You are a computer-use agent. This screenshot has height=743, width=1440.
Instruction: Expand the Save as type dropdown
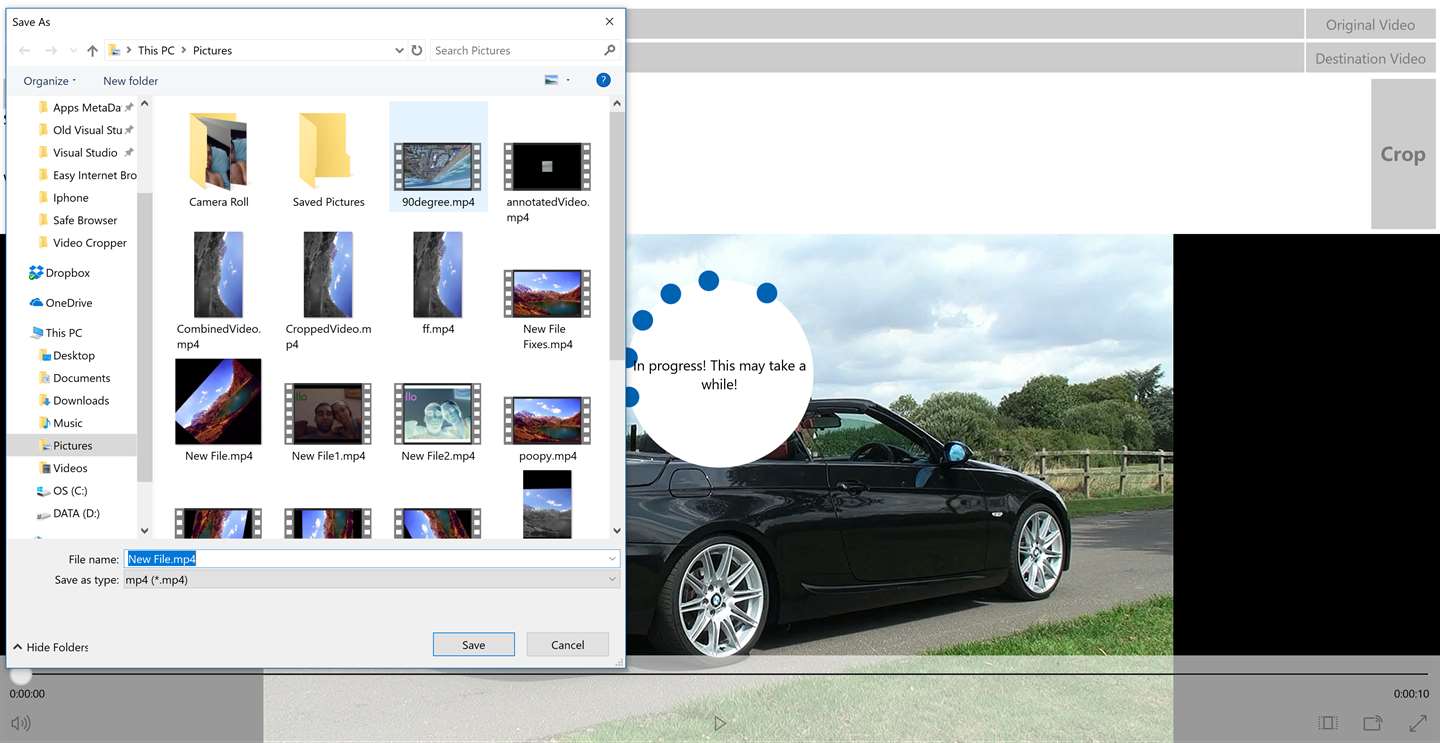[x=612, y=580]
